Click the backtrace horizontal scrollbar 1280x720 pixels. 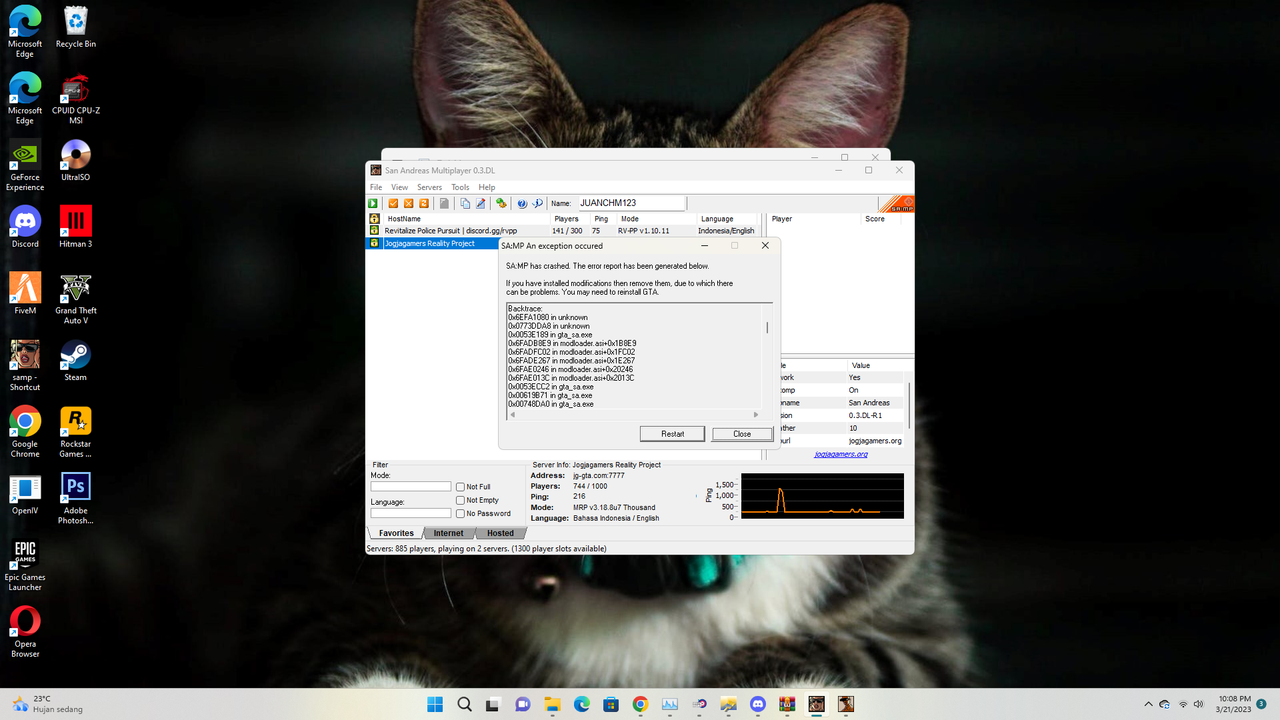tap(635, 413)
